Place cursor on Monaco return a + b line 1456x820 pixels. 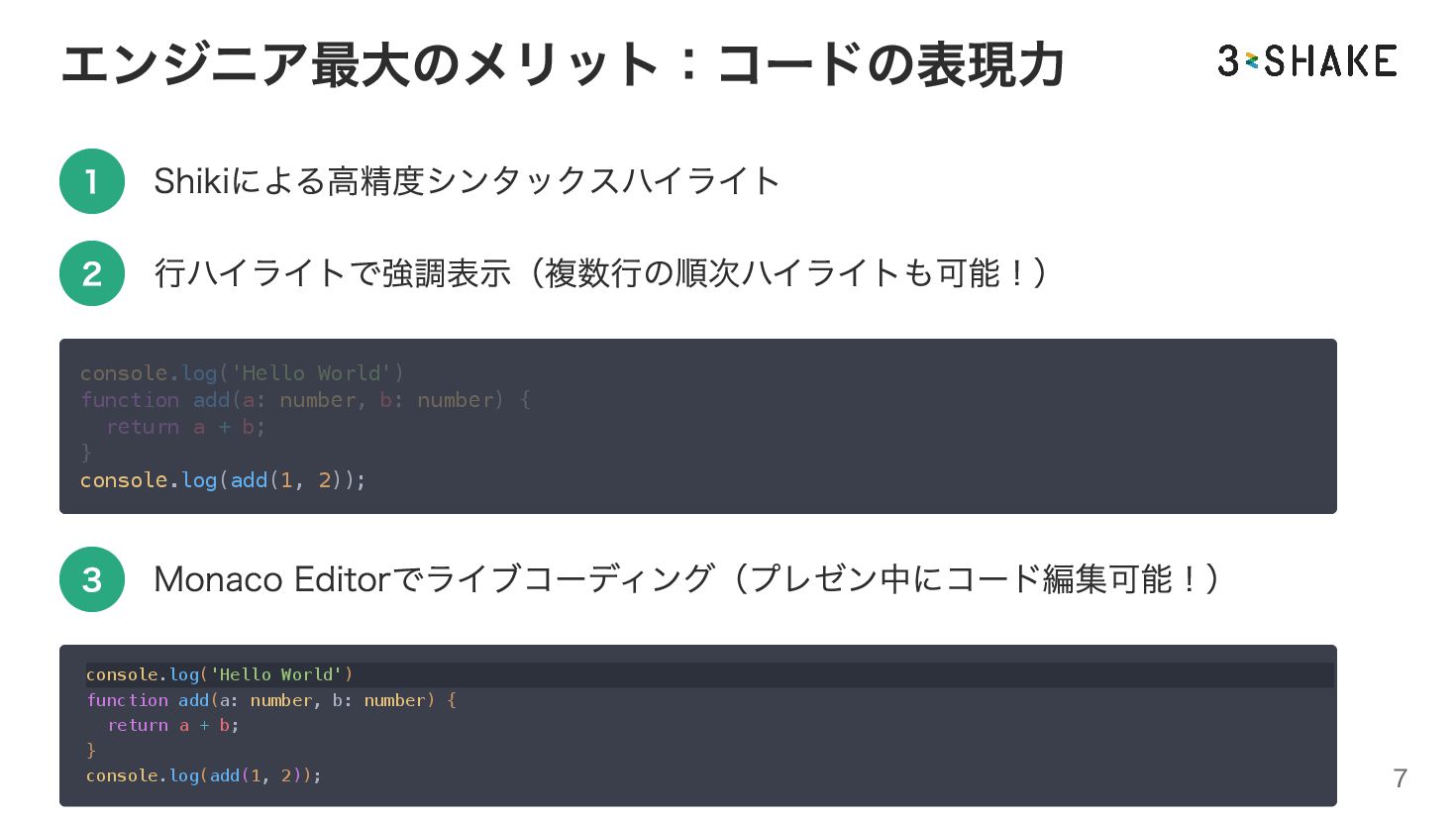[x=173, y=726]
